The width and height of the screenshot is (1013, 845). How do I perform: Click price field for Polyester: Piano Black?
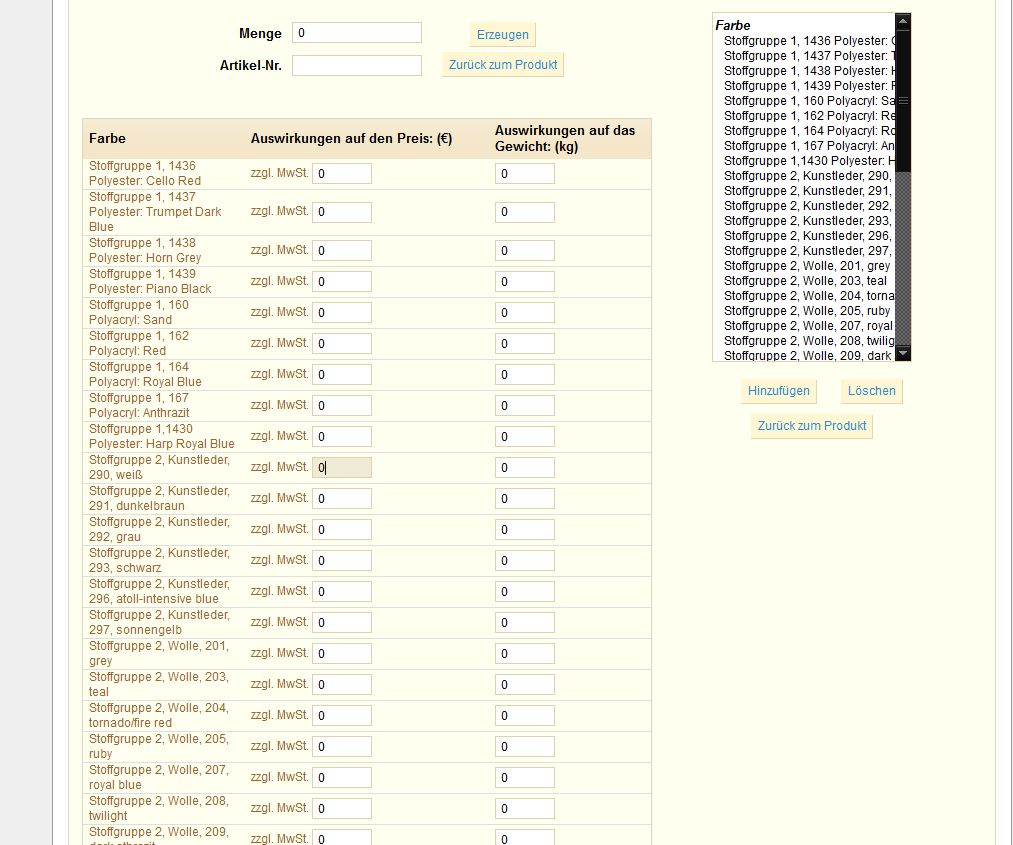(x=342, y=282)
